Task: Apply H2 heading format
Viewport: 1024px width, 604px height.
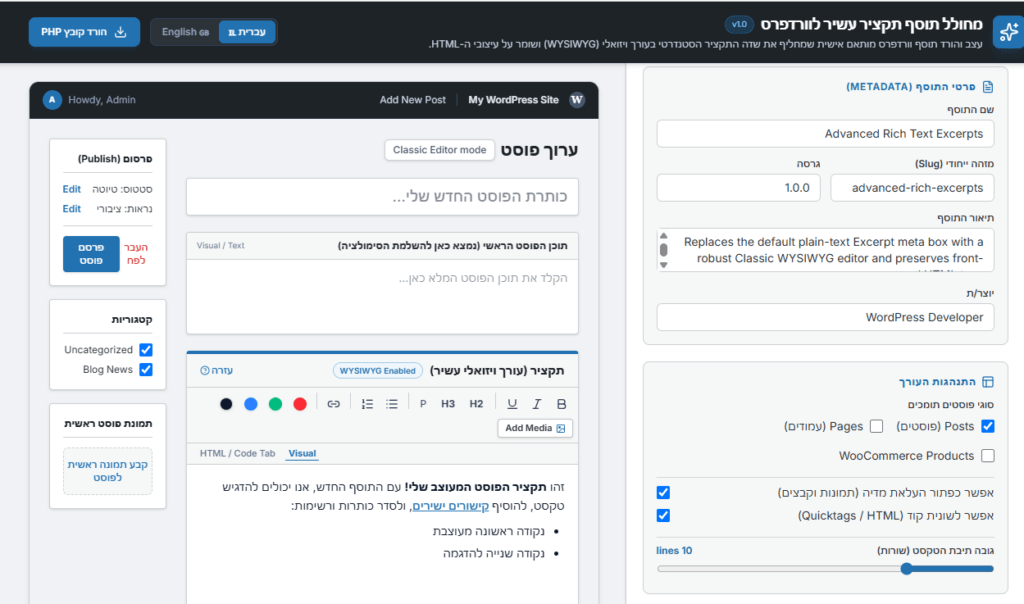Action: click(476, 404)
